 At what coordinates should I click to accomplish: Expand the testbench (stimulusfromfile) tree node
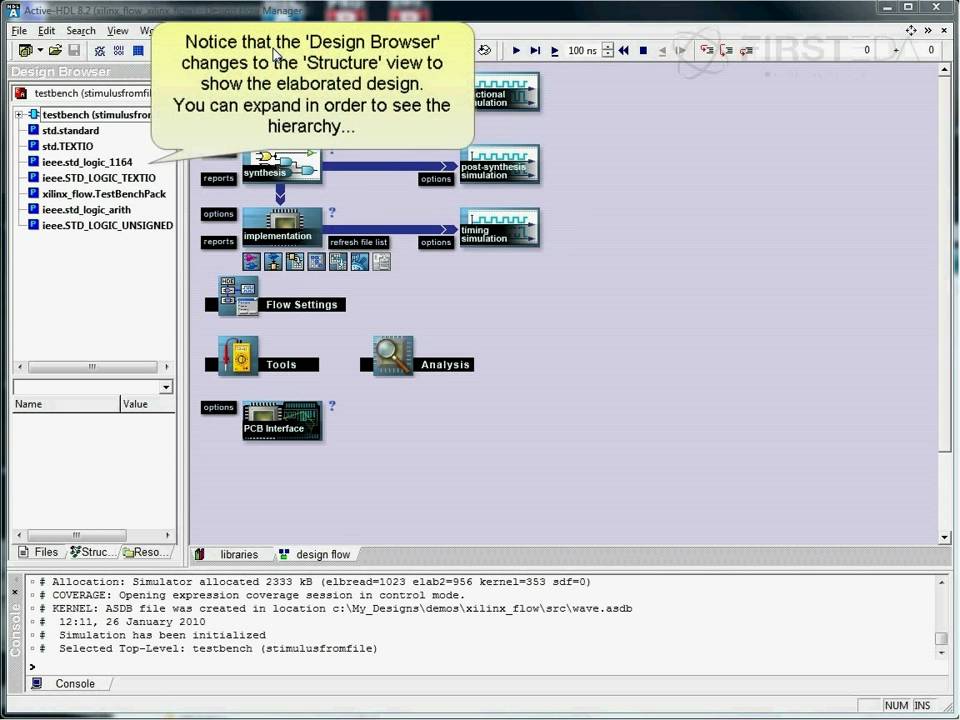(19, 114)
